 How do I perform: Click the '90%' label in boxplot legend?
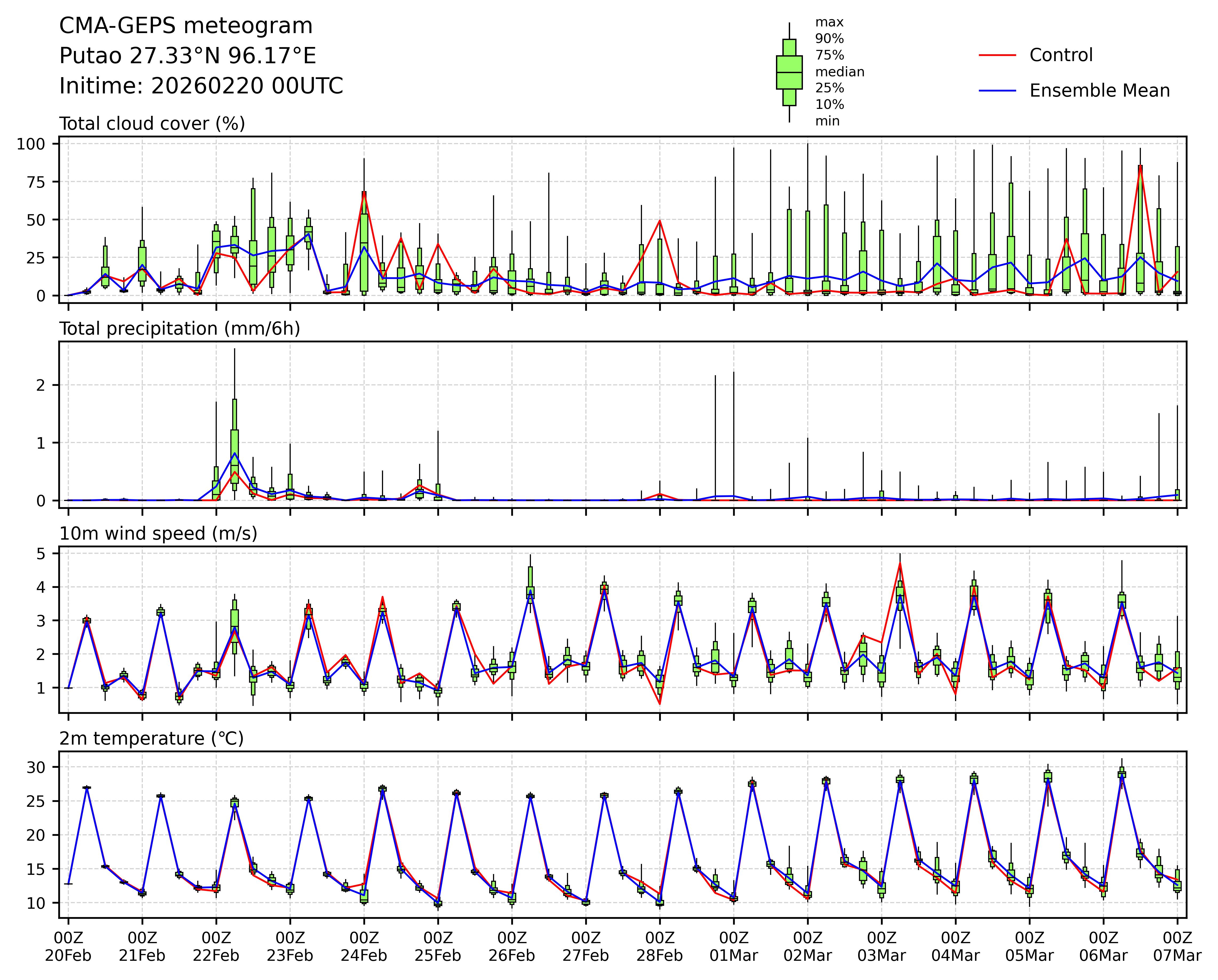coord(829,39)
